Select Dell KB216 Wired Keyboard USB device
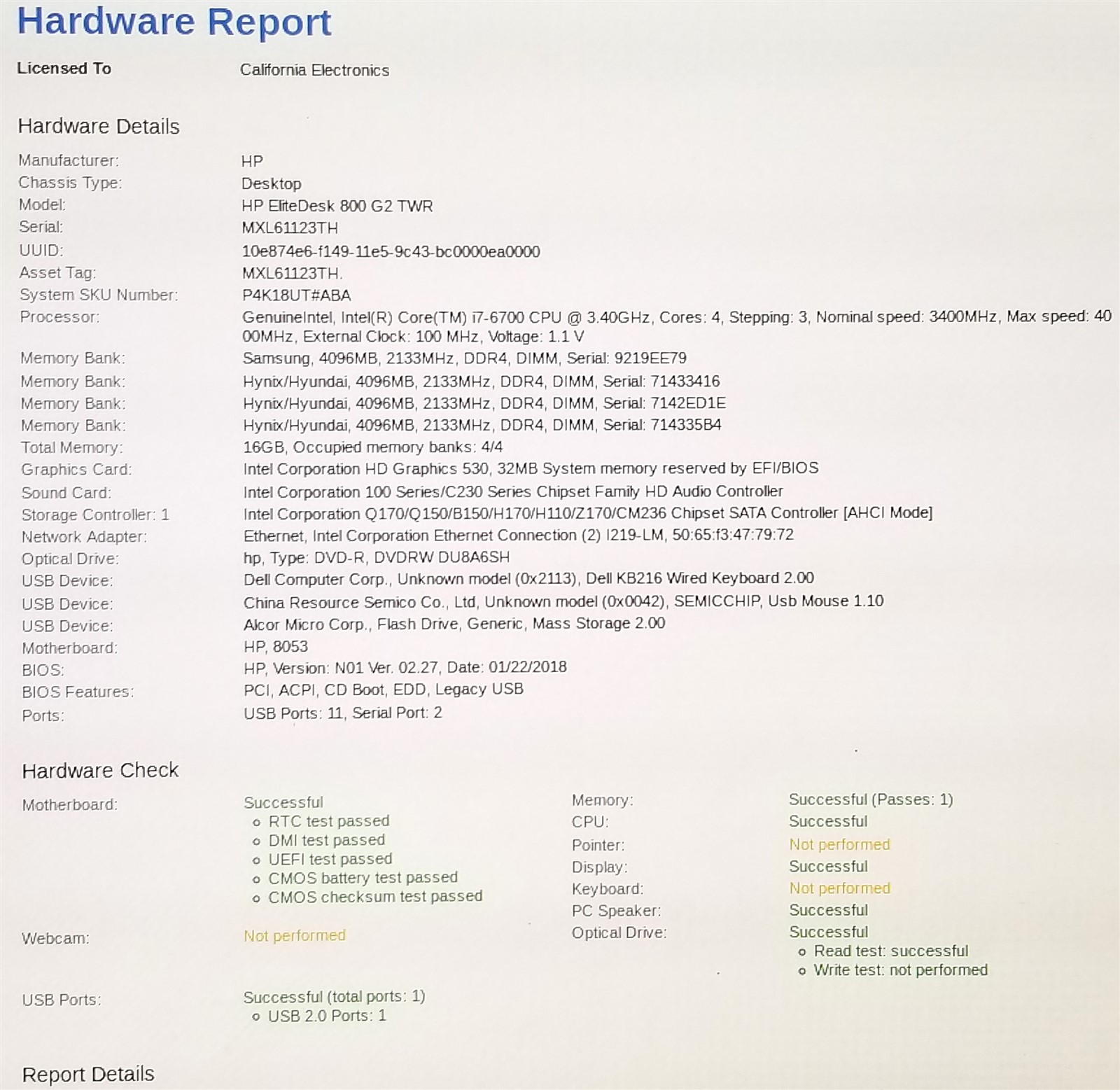Screen dimensions: 1120x1090 click(528, 579)
